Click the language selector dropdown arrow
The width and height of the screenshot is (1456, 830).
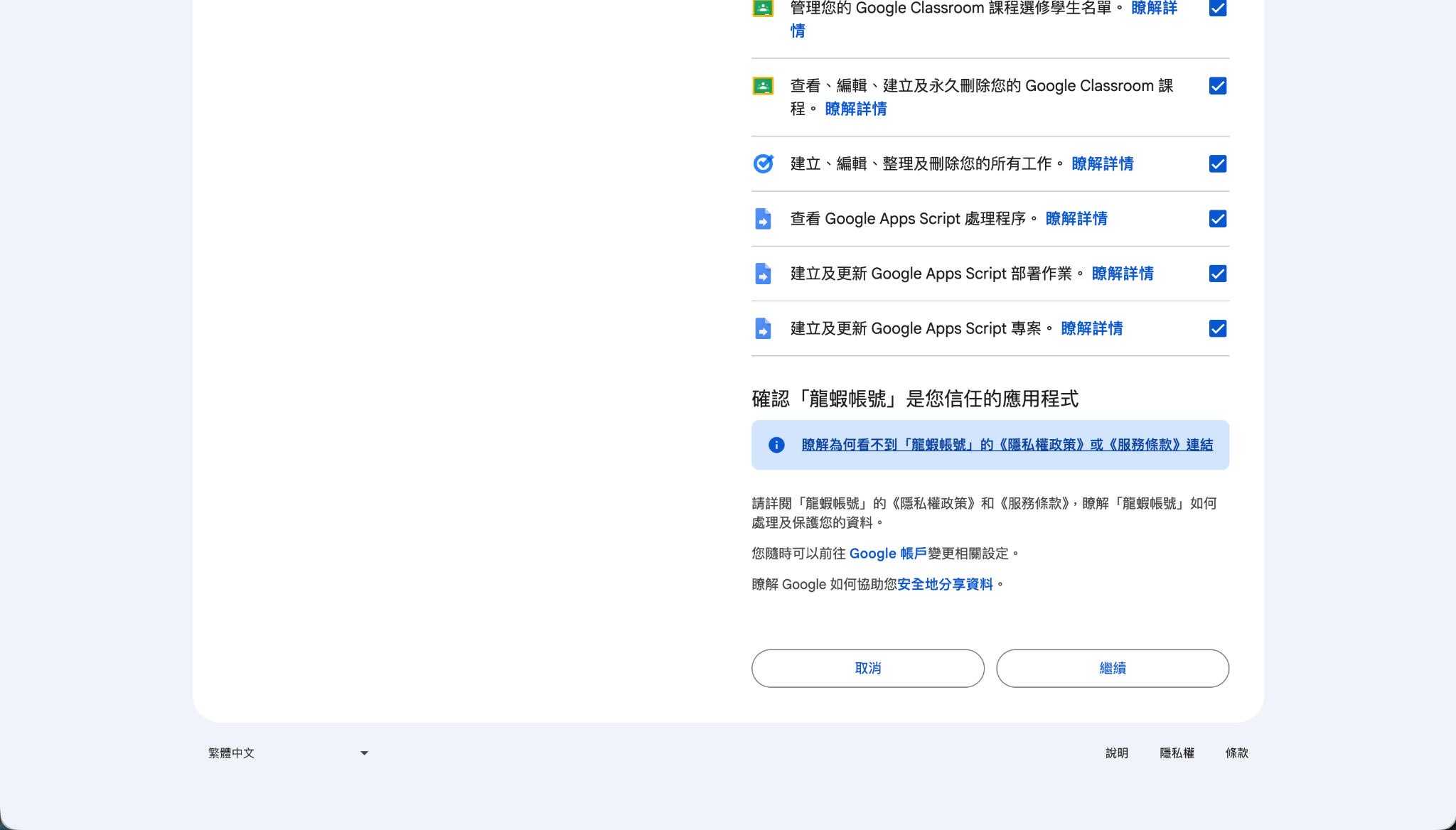pos(364,753)
